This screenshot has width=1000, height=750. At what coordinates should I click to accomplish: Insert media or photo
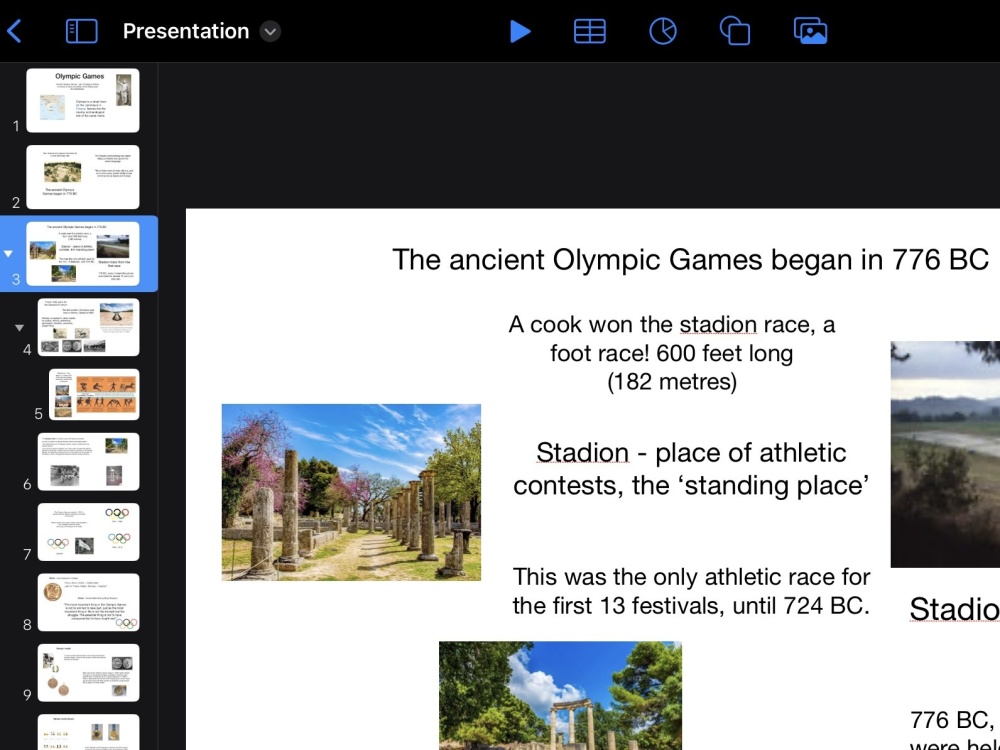coord(810,31)
